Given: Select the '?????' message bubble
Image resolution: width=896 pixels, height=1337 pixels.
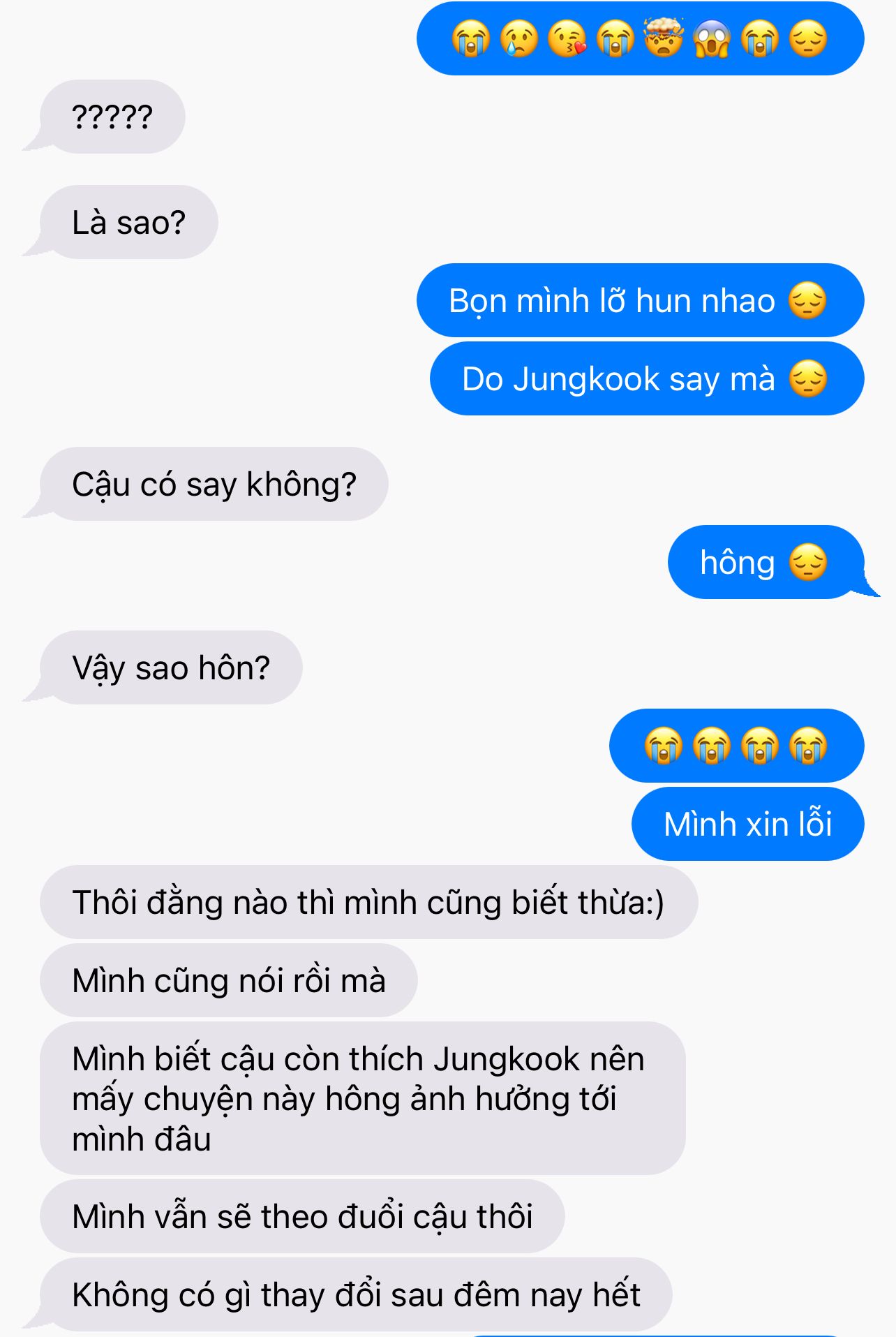Looking at the screenshot, I should (x=112, y=117).
